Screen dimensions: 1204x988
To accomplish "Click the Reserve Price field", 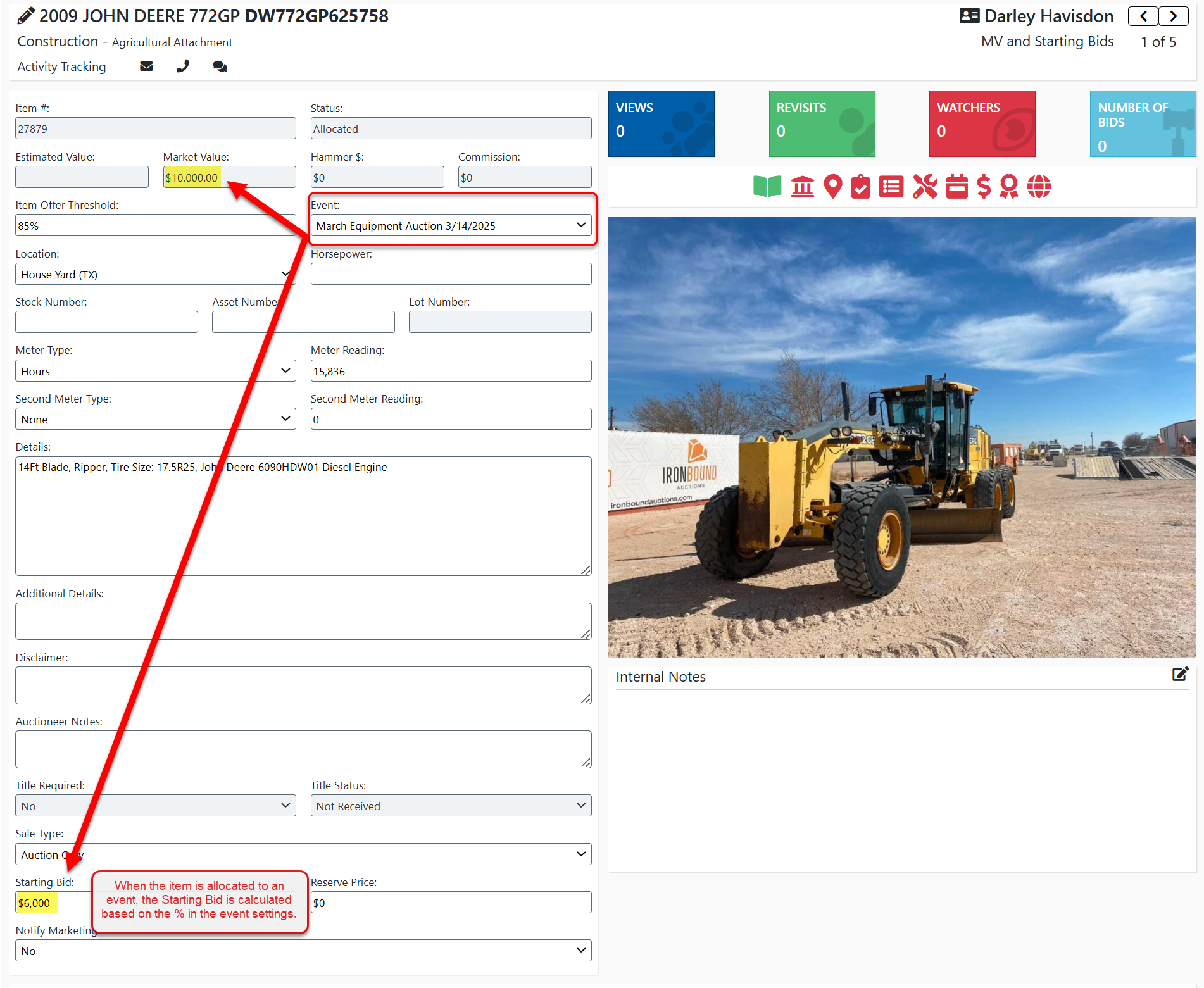I will coord(451,903).
